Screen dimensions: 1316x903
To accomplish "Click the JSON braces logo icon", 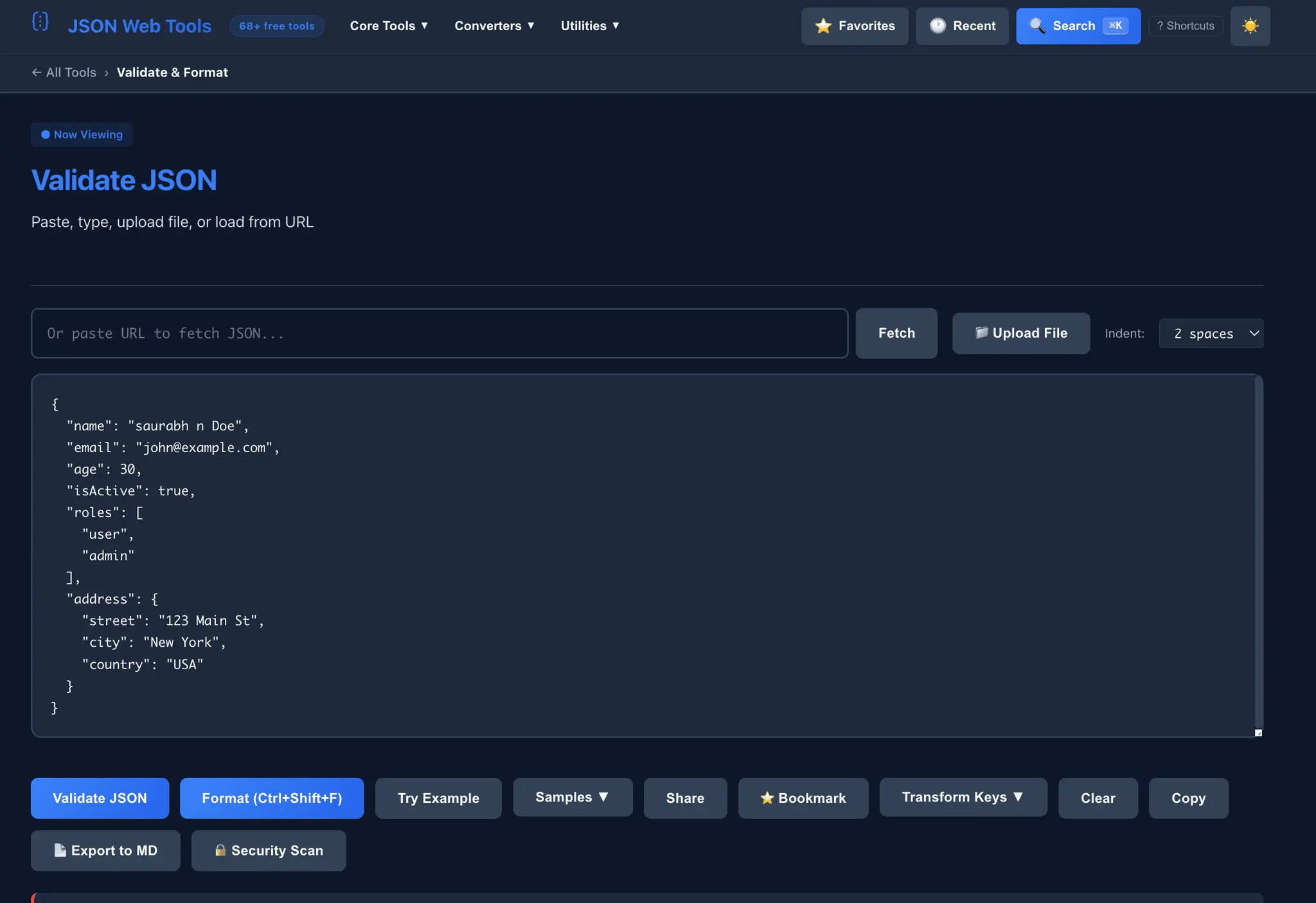I will [40, 22].
